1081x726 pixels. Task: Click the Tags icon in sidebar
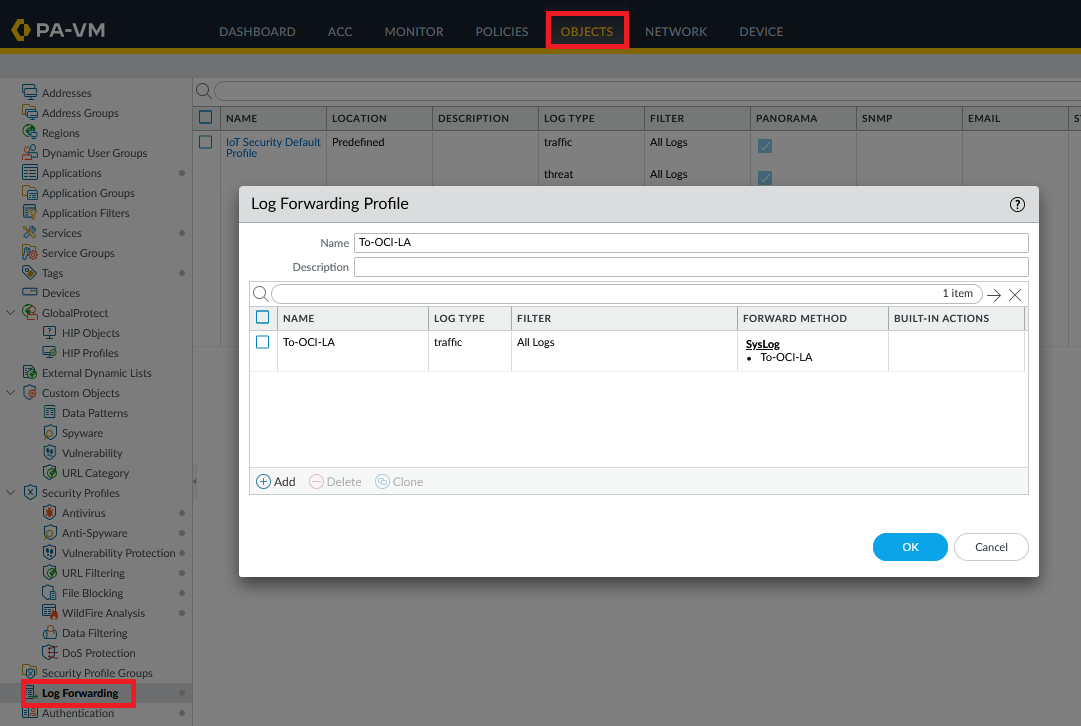point(30,273)
